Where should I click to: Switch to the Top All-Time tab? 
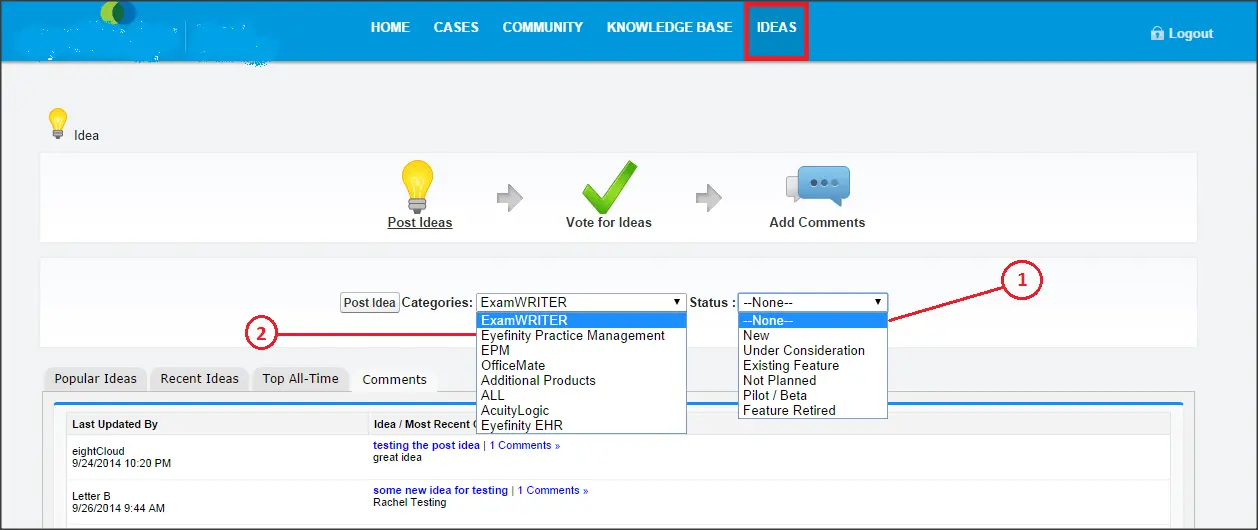301,379
